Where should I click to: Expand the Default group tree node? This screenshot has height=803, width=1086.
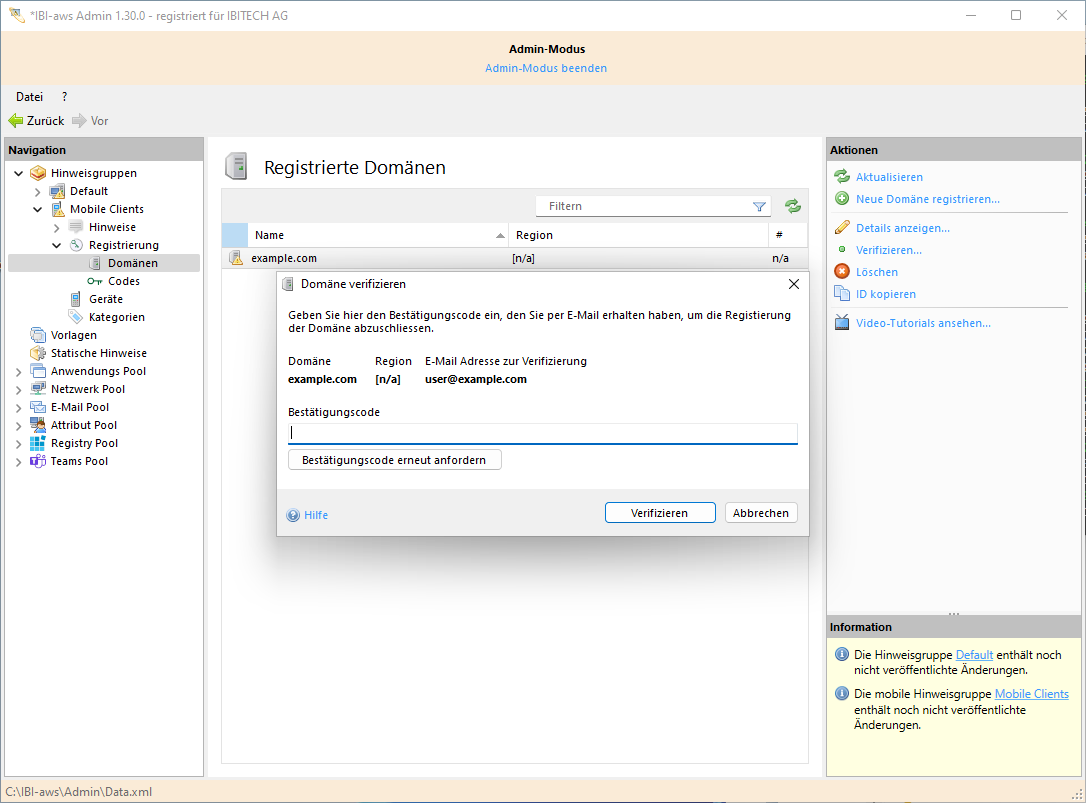pyautogui.click(x=38, y=191)
